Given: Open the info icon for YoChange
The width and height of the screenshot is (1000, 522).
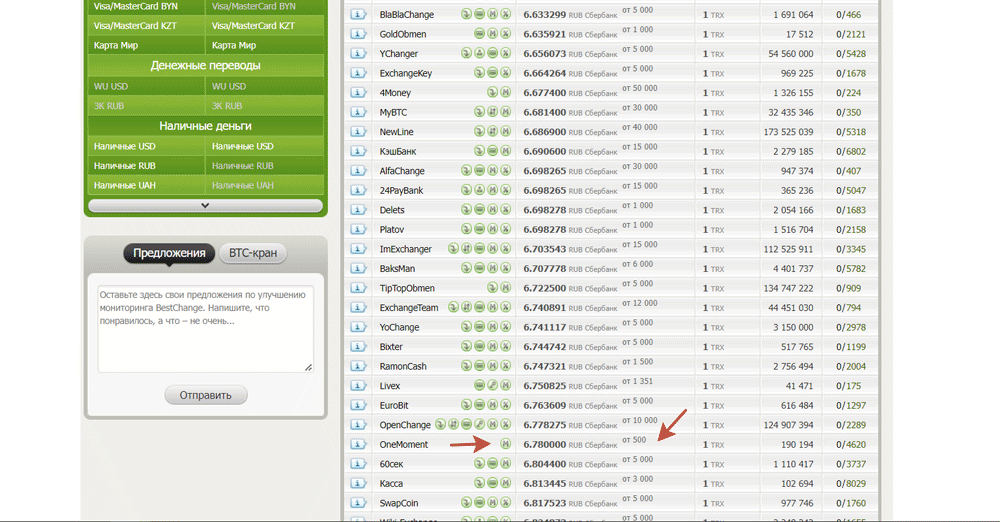Looking at the screenshot, I should point(358,327).
